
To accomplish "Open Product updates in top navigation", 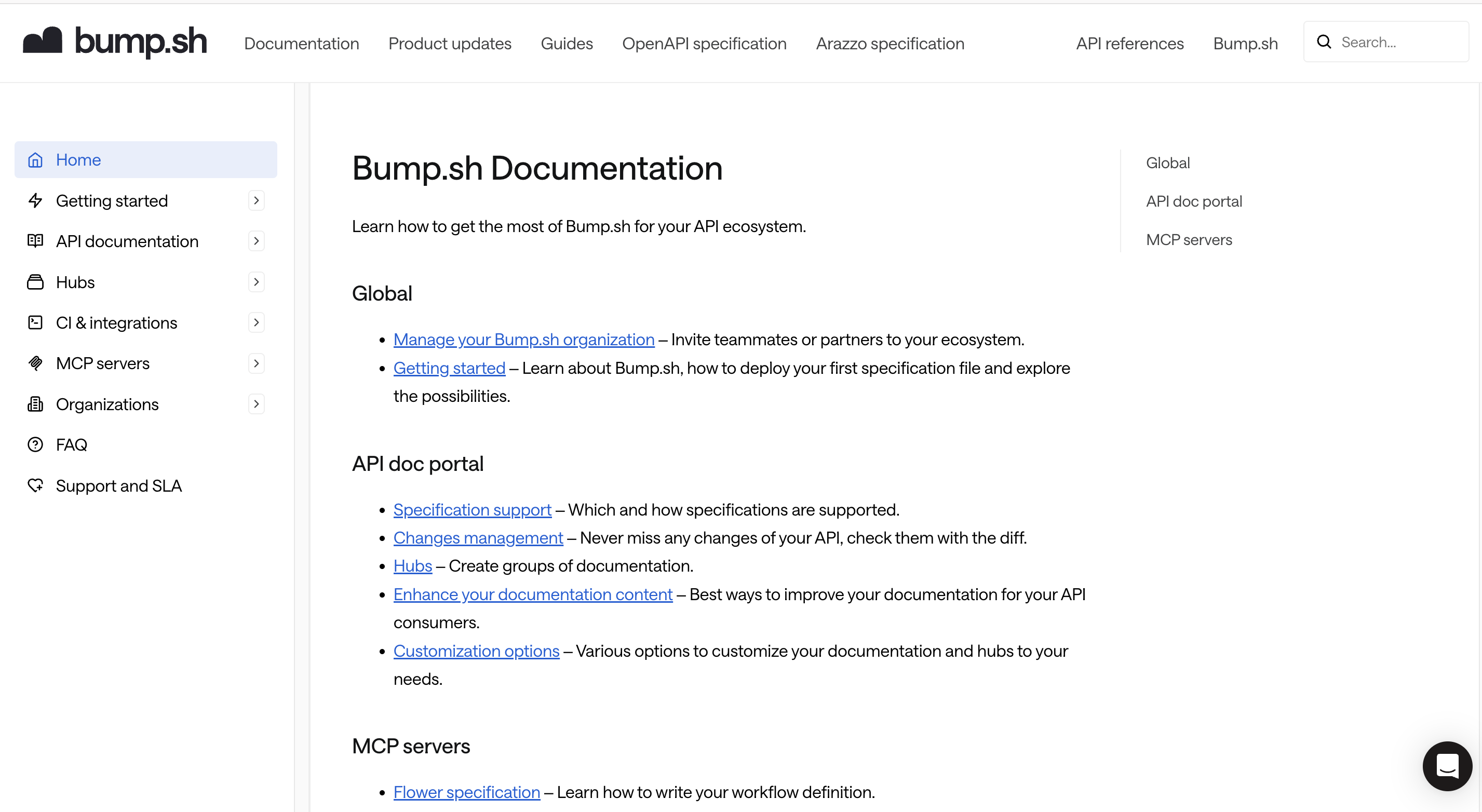I will [450, 43].
